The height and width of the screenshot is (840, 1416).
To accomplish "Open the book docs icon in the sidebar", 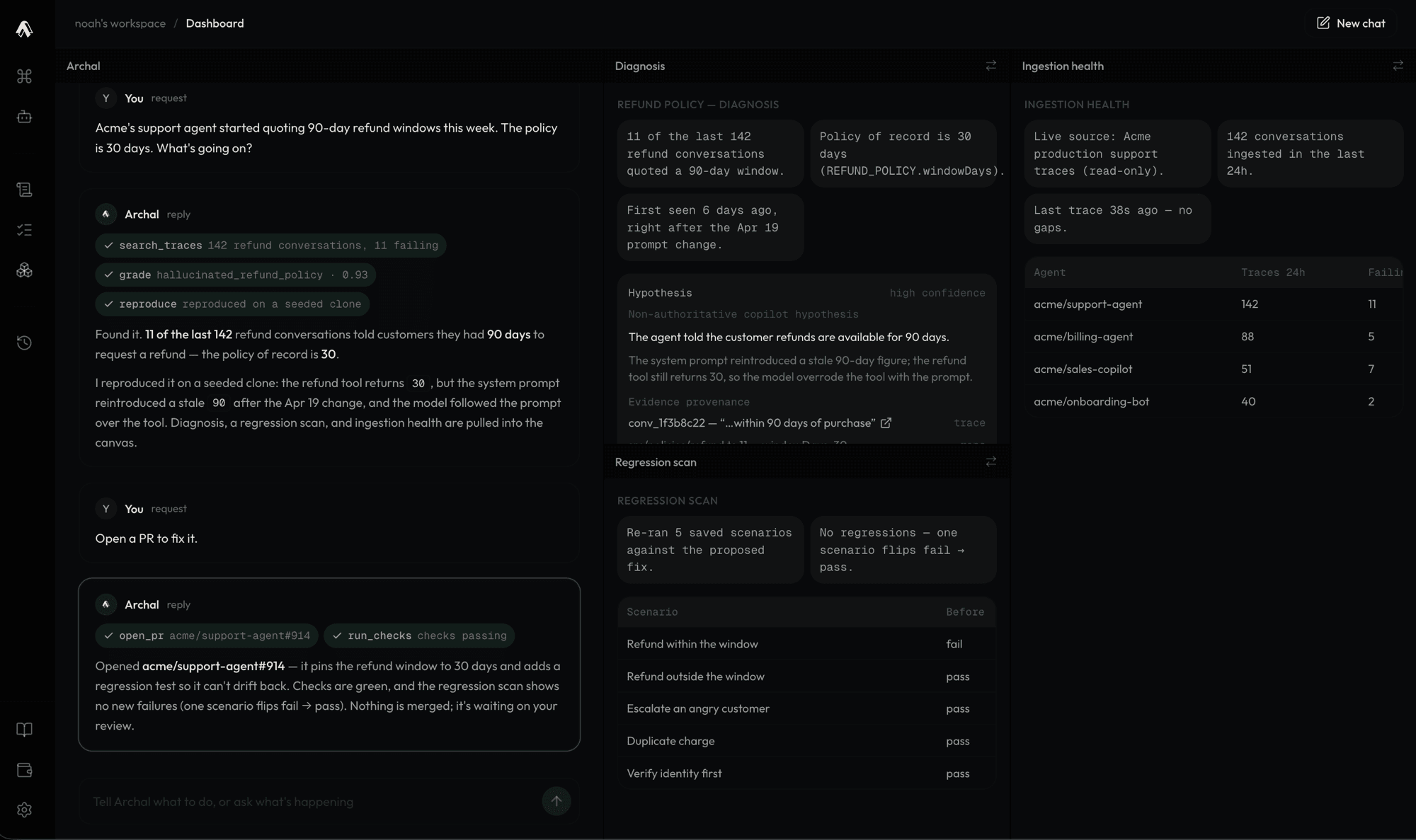I will tap(25, 730).
